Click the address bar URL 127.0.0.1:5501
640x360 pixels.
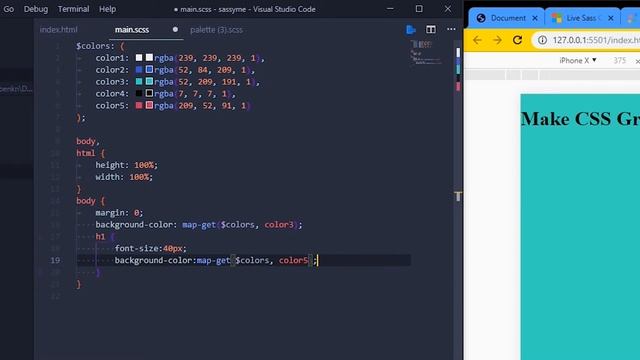596,40
